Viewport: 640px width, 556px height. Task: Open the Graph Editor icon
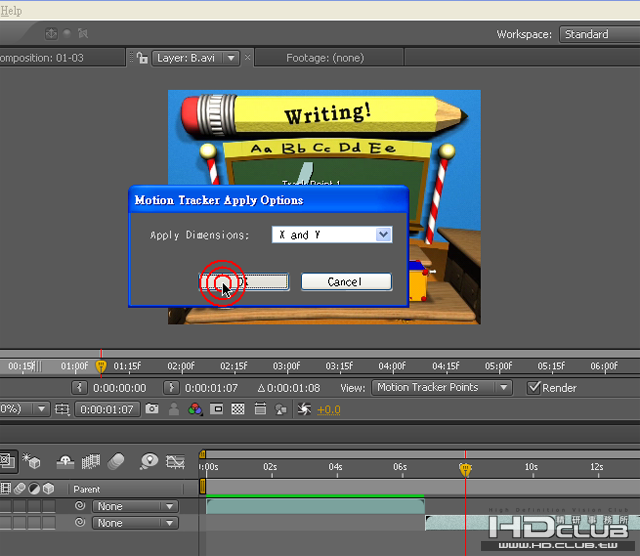pos(175,462)
